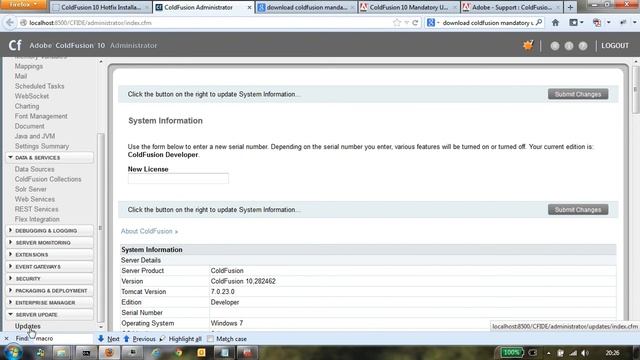Open the Solr Server link
The width and height of the screenshot is (640, 360).
coord(31,189)
